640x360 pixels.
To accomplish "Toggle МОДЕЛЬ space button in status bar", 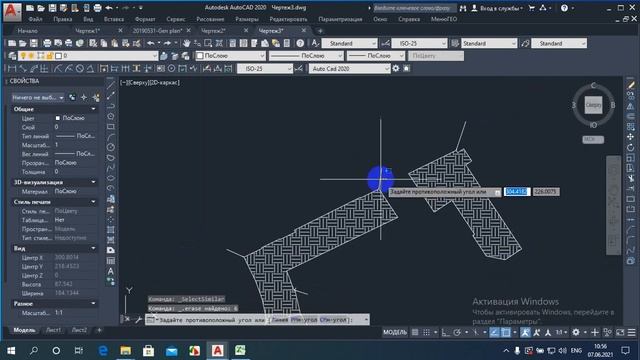I will (395, 333).
